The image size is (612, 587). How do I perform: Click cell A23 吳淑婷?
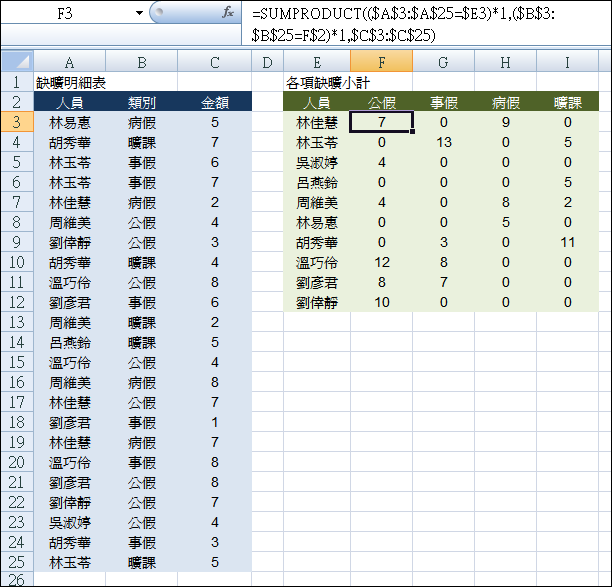69,522
